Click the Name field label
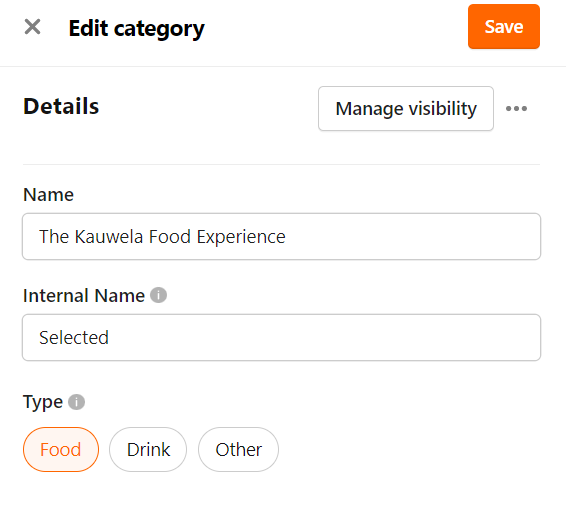The image size is (566, 522). 48,195
